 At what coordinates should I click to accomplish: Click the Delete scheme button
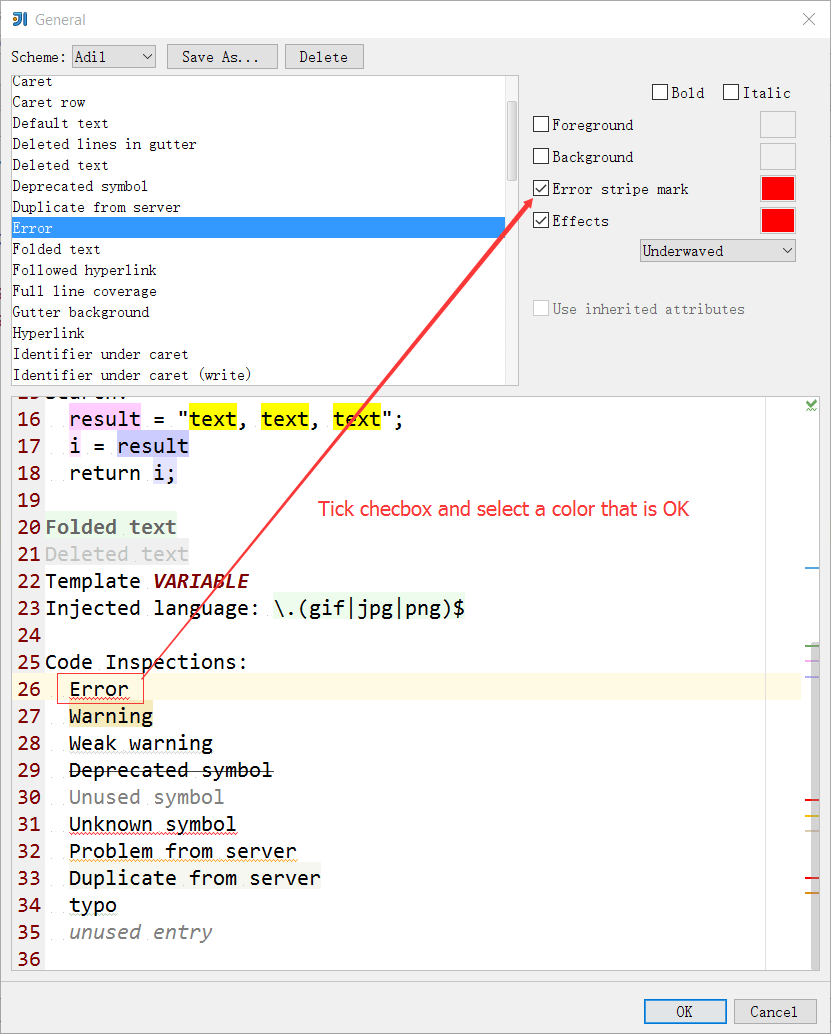[x=324, y=56]
